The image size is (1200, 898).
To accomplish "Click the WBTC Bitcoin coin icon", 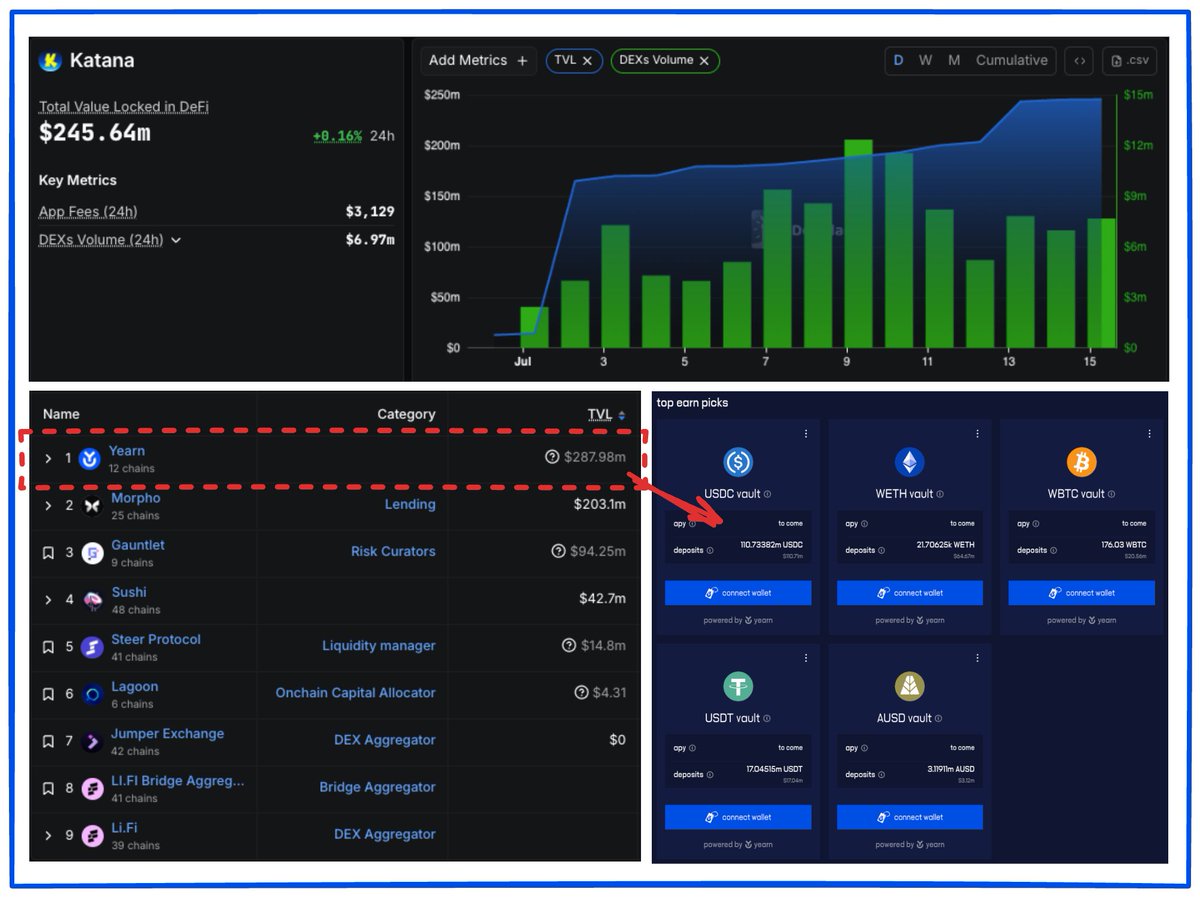I will (x=1082, y=462).
